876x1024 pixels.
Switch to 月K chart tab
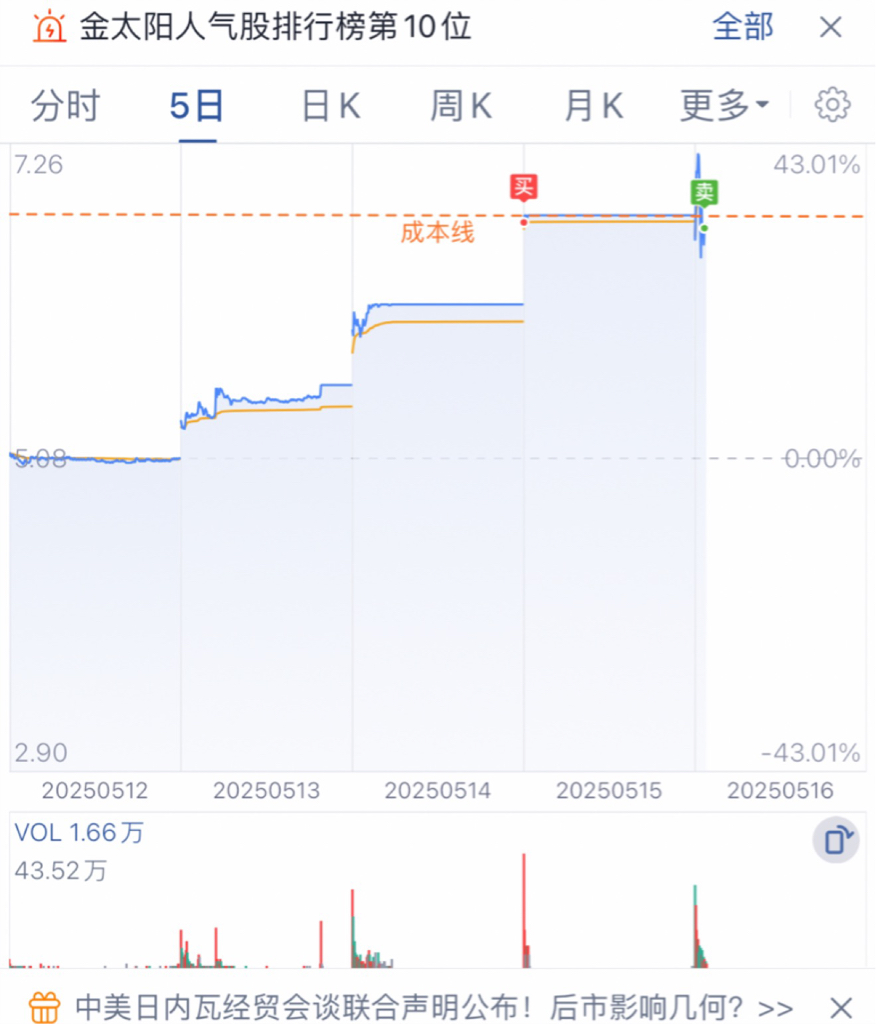594,105
